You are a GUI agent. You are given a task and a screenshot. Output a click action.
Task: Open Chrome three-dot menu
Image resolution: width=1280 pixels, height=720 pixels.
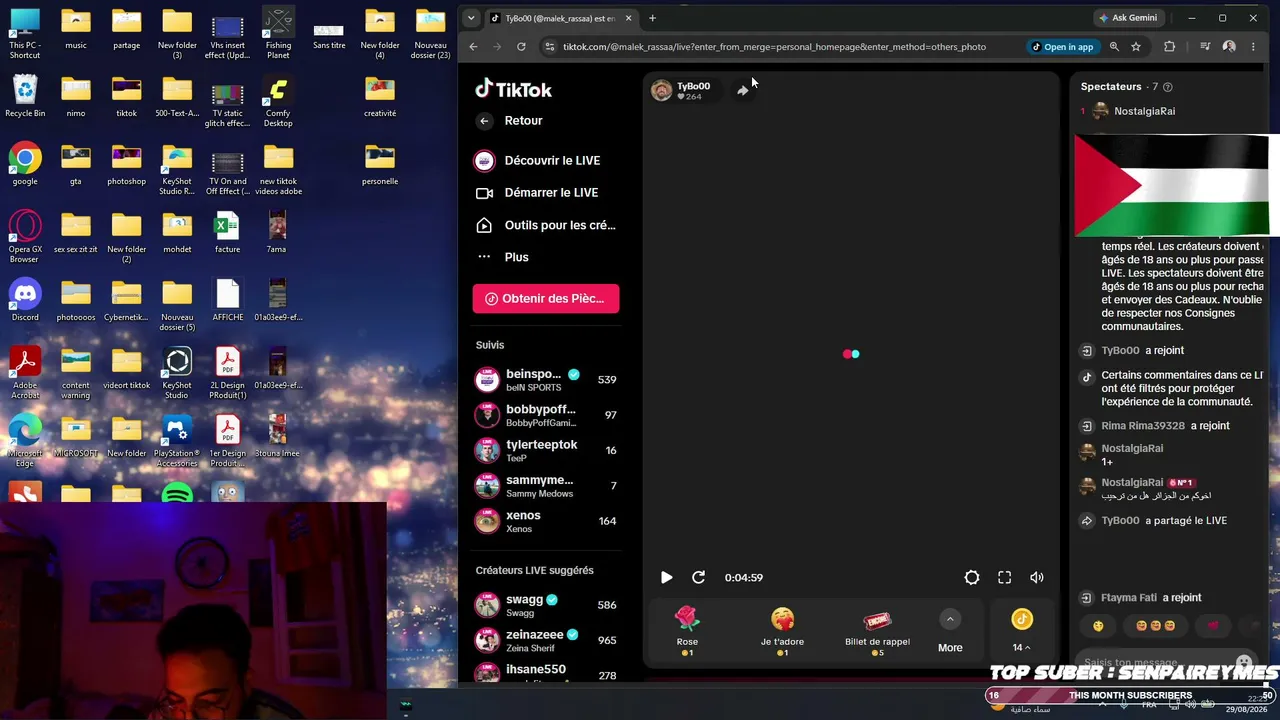pos(1253,46)
